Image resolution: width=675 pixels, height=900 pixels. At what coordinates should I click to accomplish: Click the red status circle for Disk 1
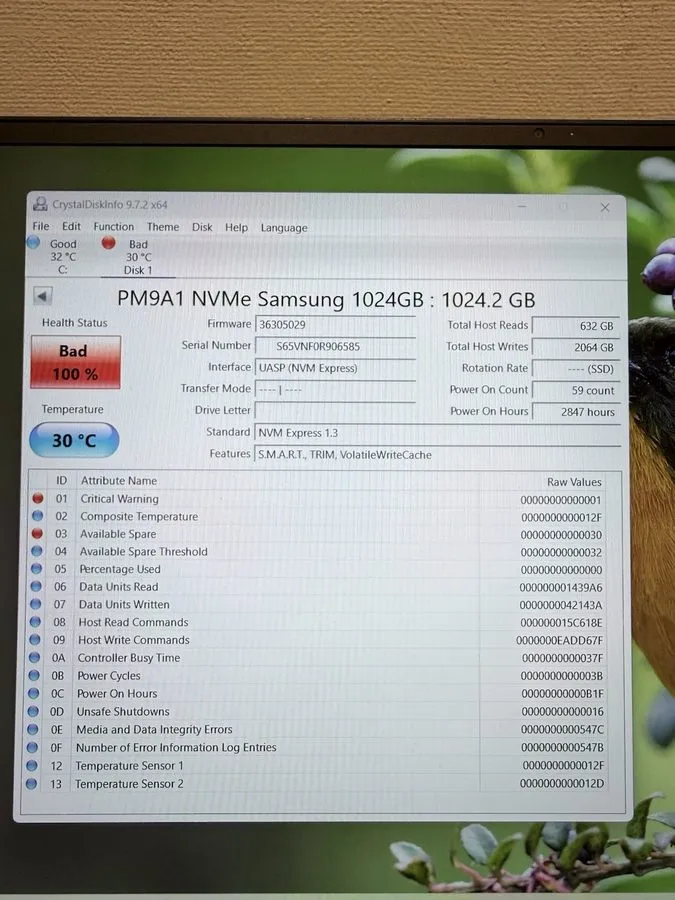click(x=108, y=243)
